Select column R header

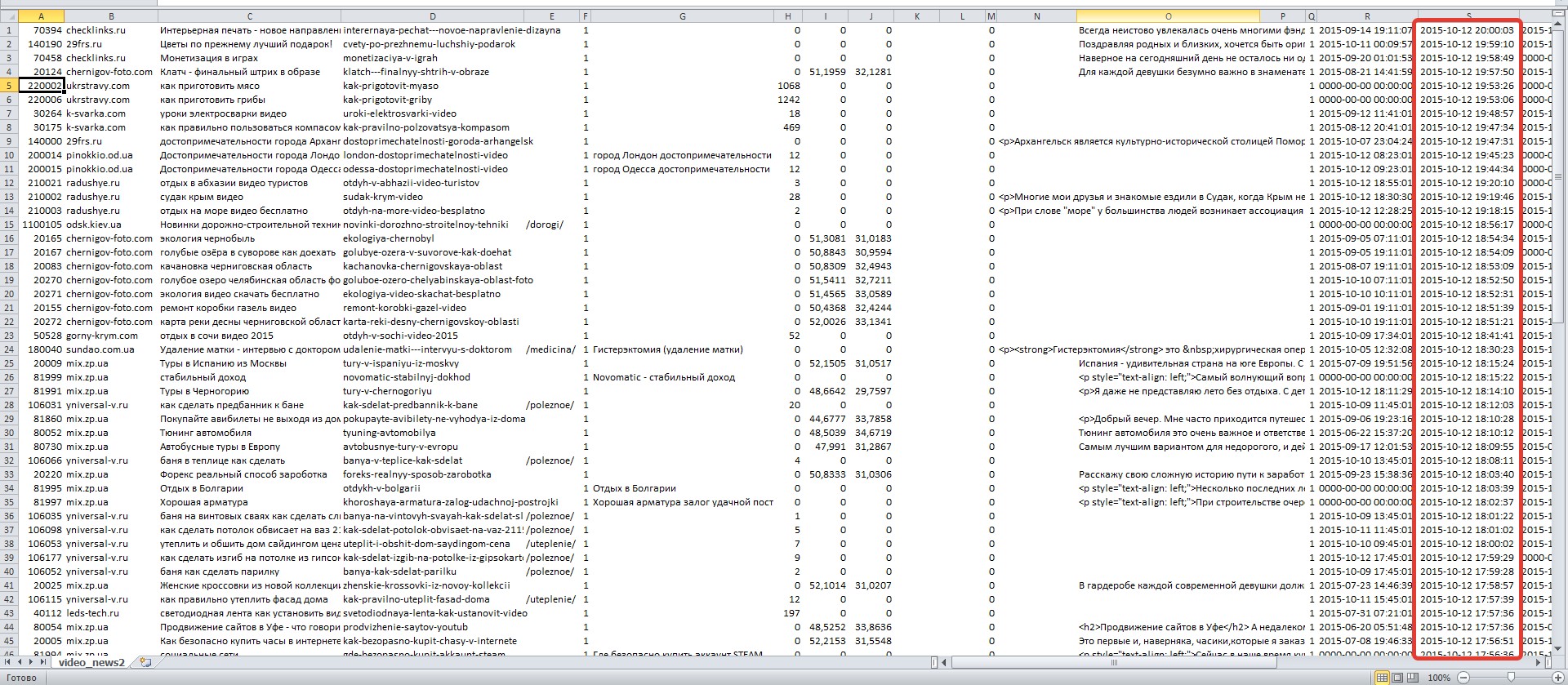point(1366,16)
